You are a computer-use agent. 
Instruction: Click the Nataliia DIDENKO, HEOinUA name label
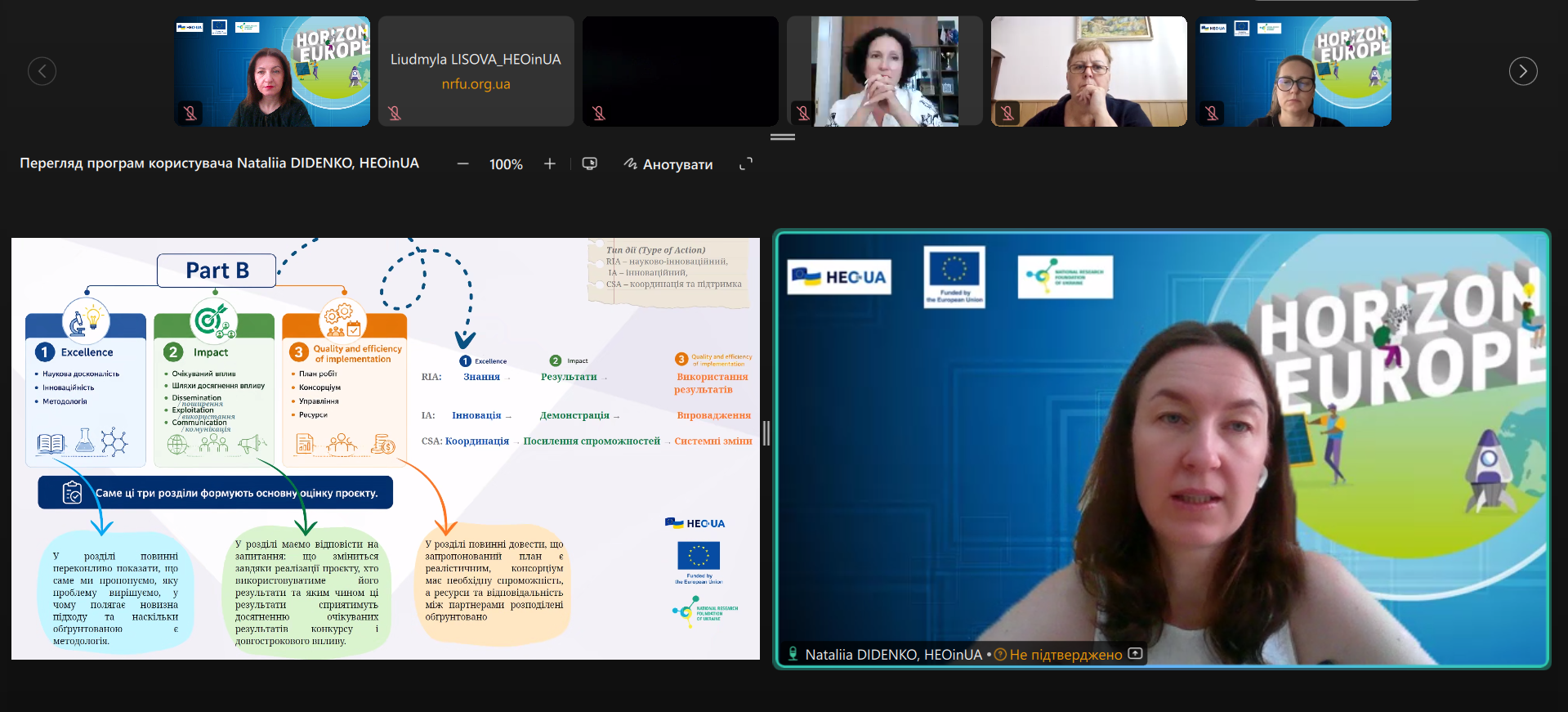tap(894, 655)
